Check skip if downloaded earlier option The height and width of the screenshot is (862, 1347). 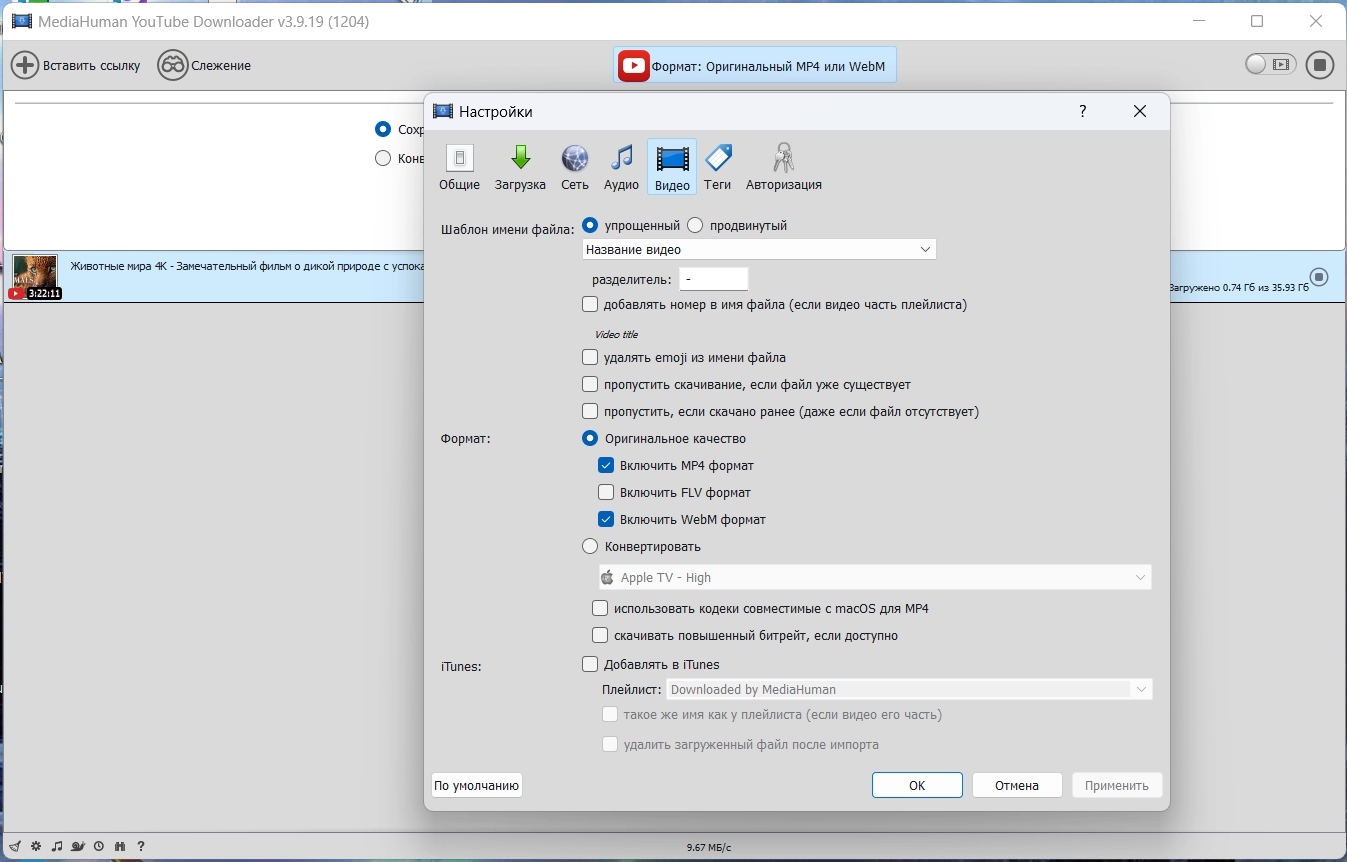[x=590, y=412]
